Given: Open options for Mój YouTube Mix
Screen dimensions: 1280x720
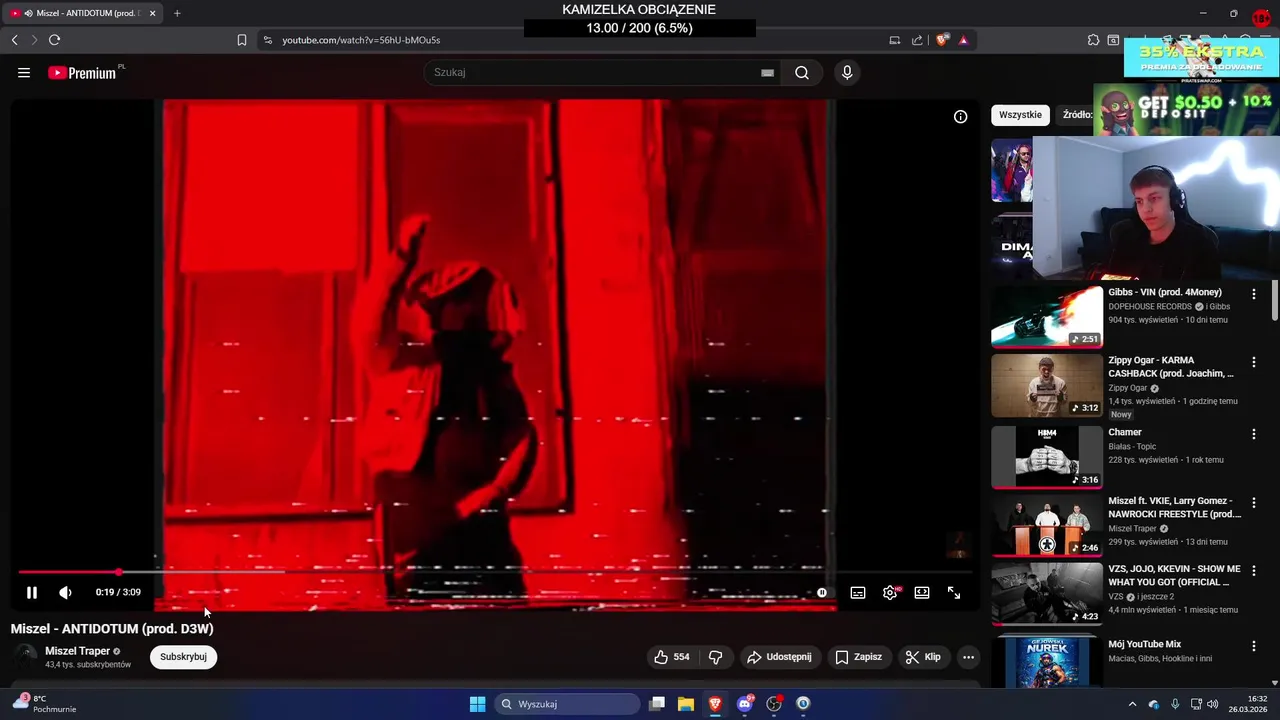Looking at the screenshot, I should coord(1254,645).
